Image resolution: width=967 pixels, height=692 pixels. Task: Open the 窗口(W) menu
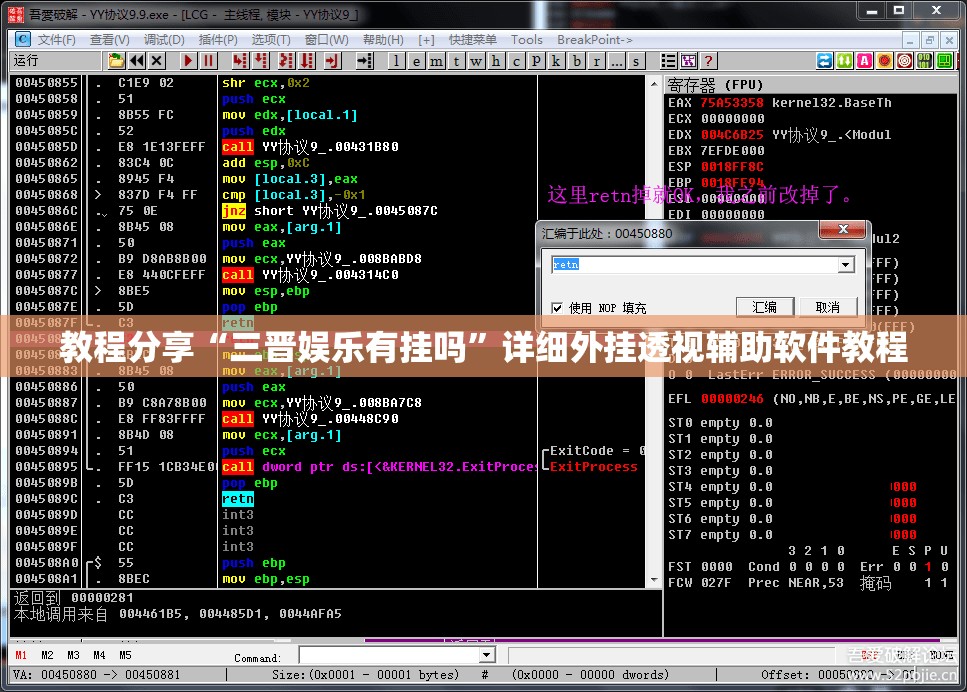pyautogui.click(x=326, y=39)
